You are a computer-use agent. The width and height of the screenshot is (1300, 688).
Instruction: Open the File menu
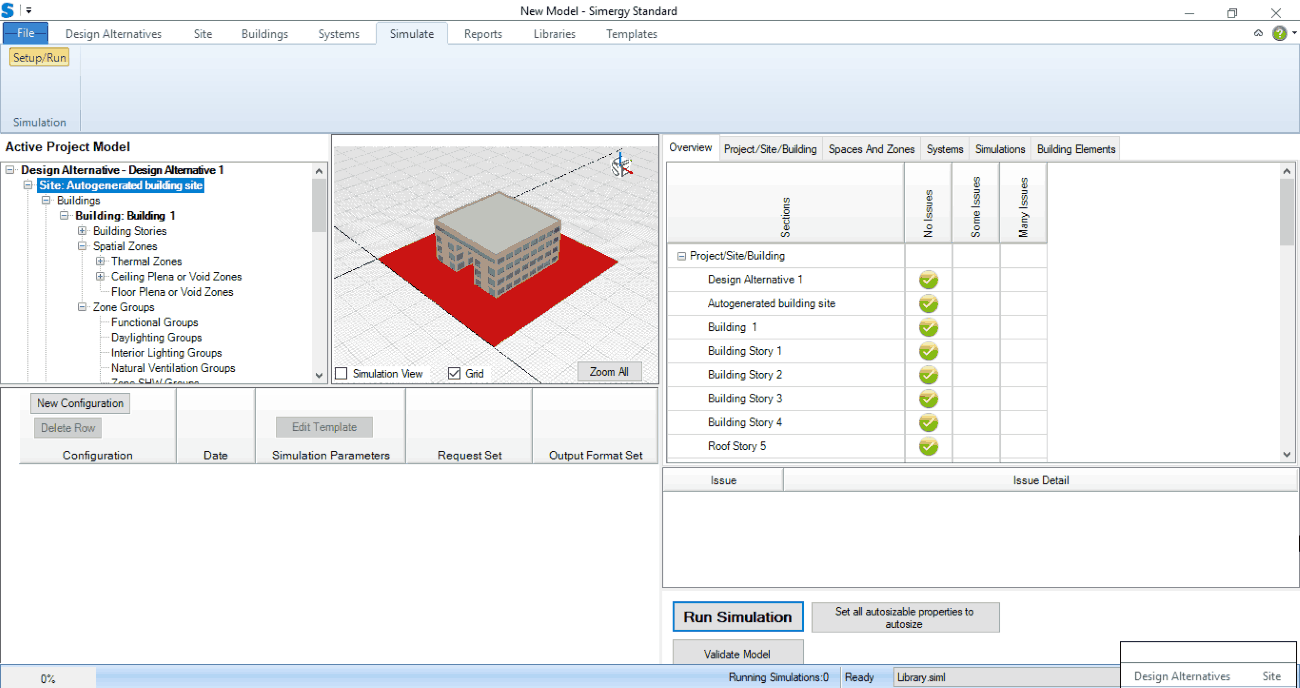click(x=25, y=33)
